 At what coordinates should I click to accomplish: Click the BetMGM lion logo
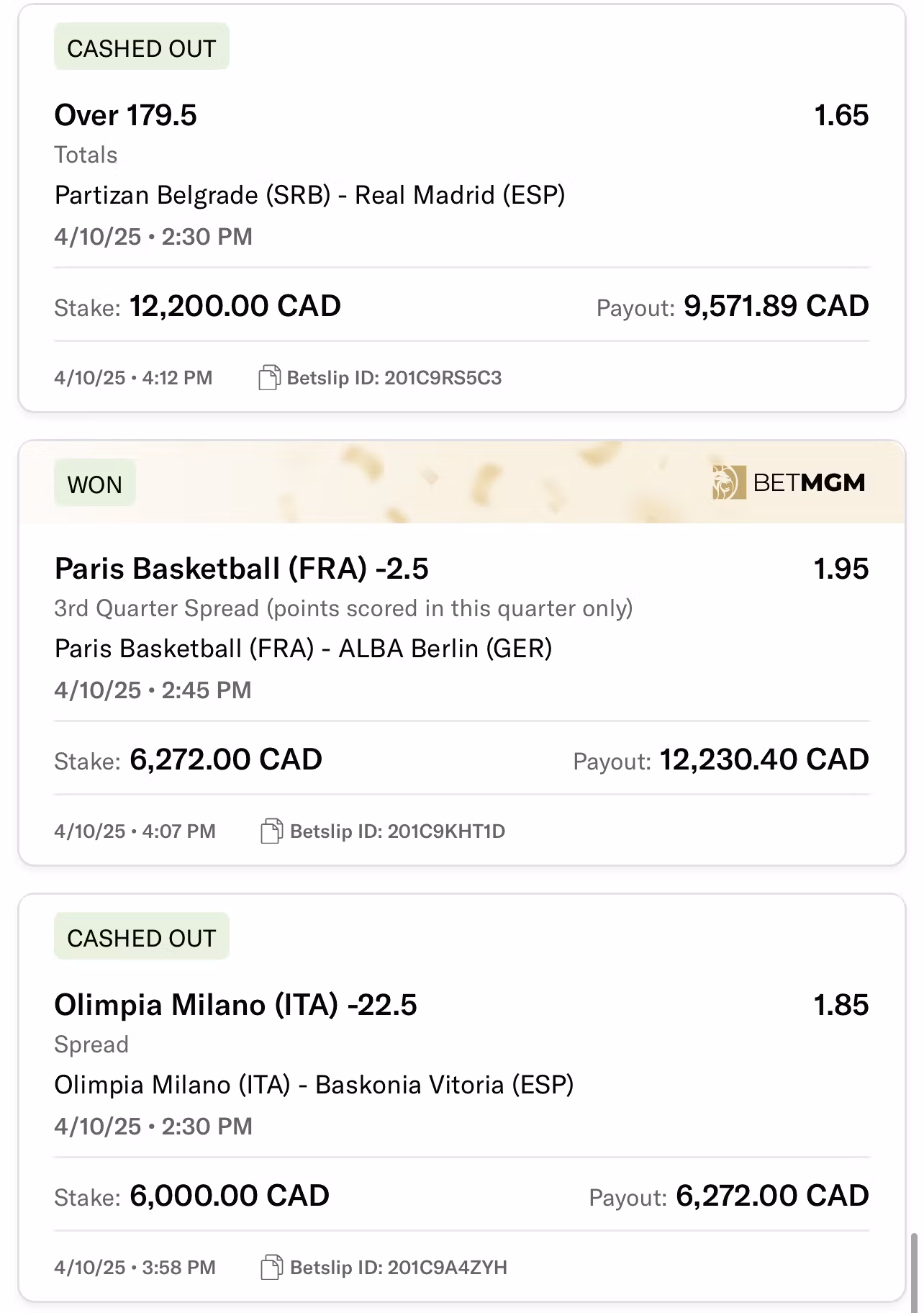coord(728,482)
